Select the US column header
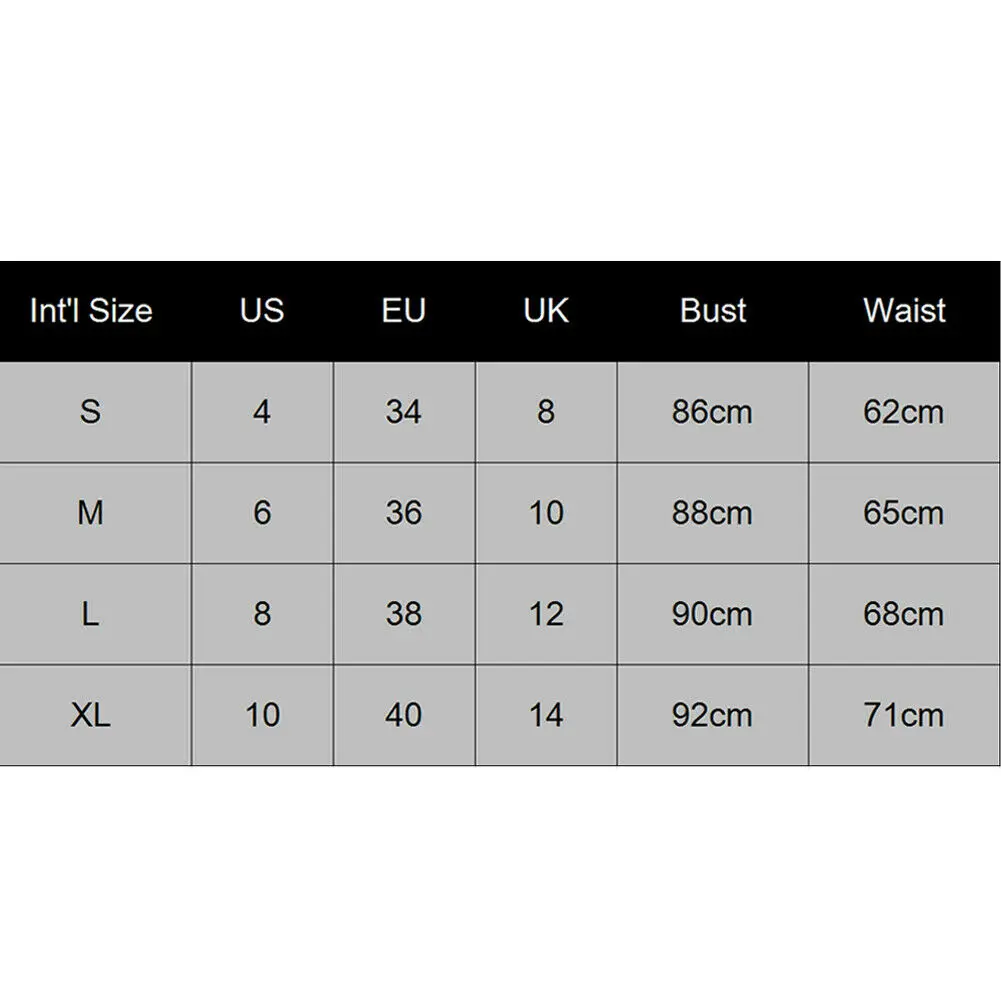Image resolution: width=1001 pixels, height=1001 pixels. pyautogui.click(x=262, y=311)
